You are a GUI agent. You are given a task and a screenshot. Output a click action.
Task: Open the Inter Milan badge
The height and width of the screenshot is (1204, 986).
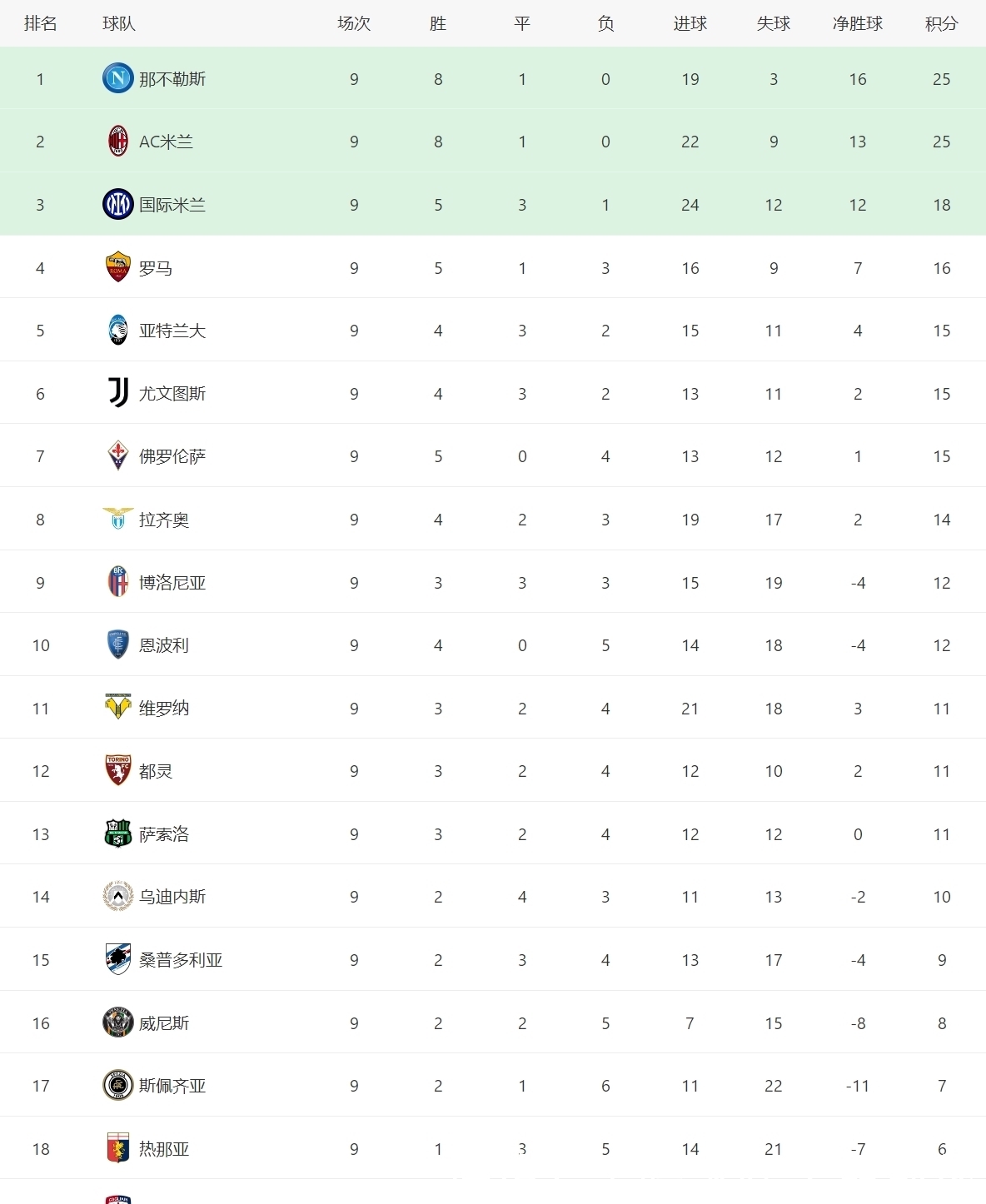pos(117,204)
